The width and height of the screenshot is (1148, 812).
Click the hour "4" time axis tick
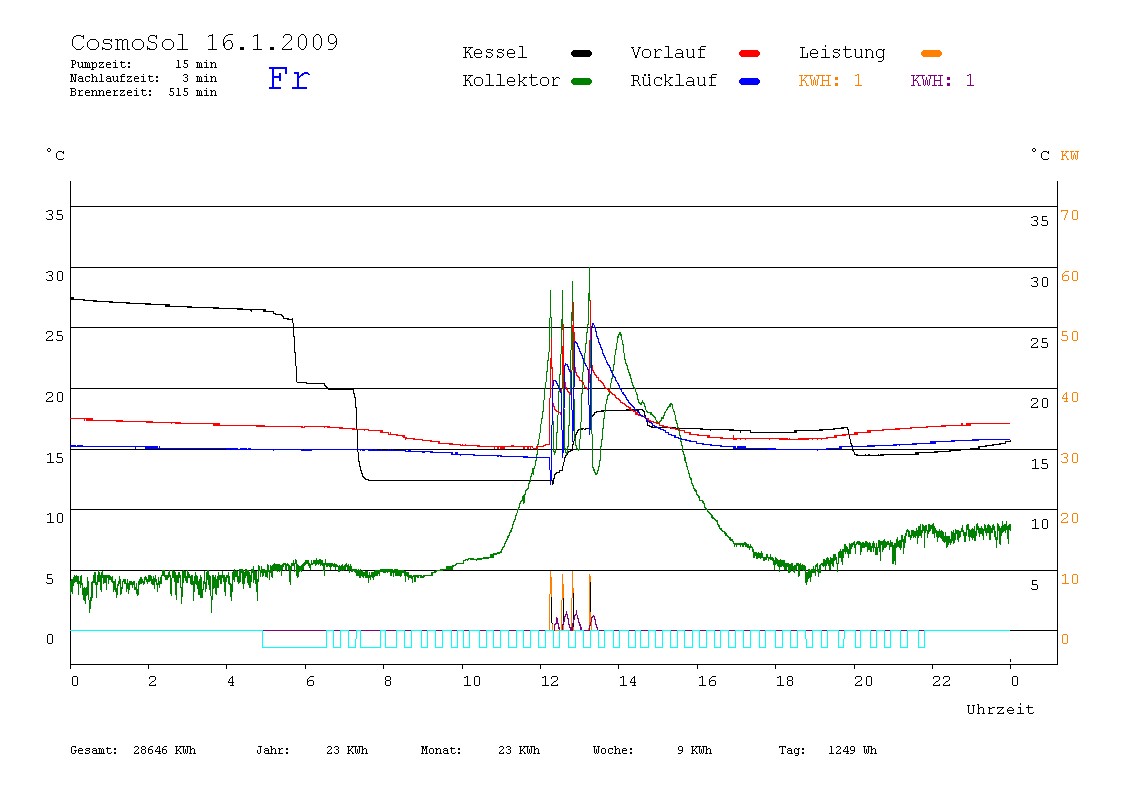[231, 682]
